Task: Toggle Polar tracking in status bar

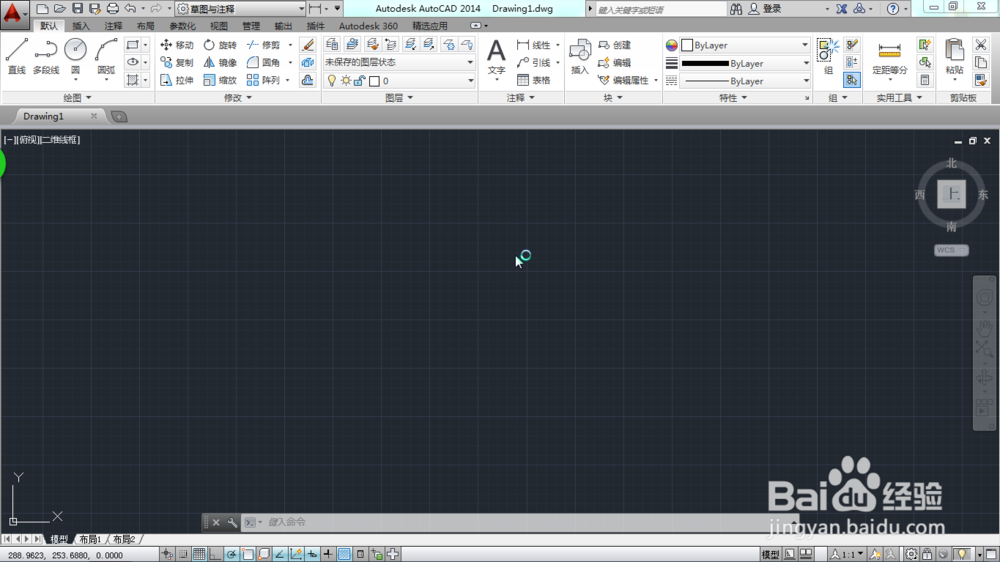Action: (231, 554)
